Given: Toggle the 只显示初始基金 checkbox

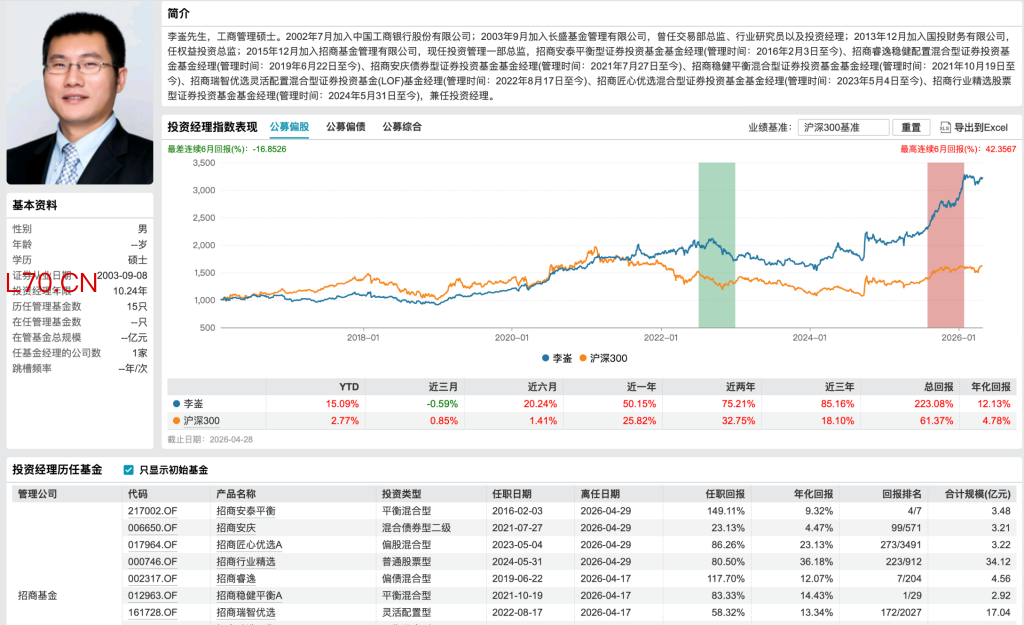Looking at the screenshot, I should pyautogui.click(x=128, y=470).
